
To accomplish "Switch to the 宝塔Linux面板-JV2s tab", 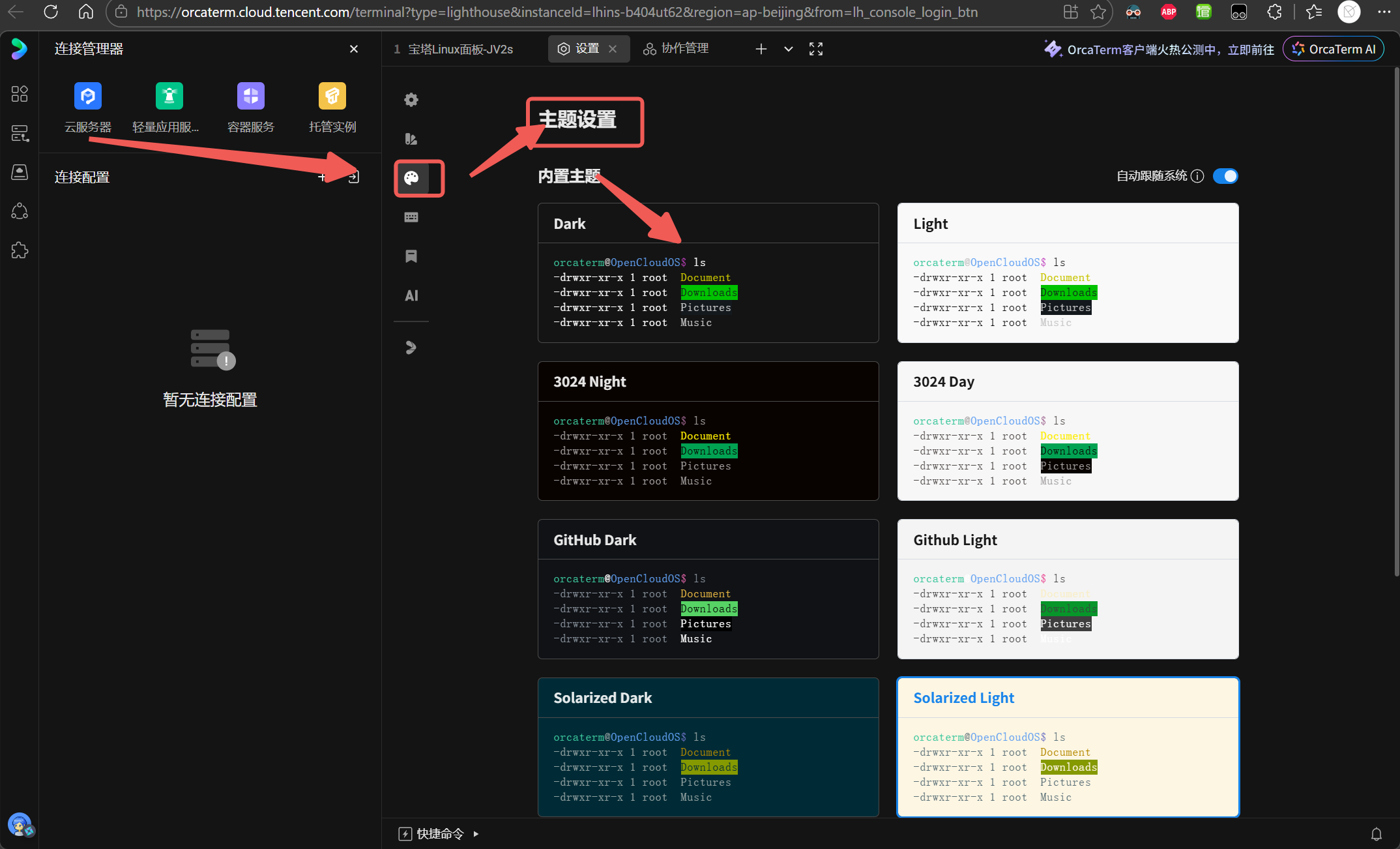I will tap(460, 49).
